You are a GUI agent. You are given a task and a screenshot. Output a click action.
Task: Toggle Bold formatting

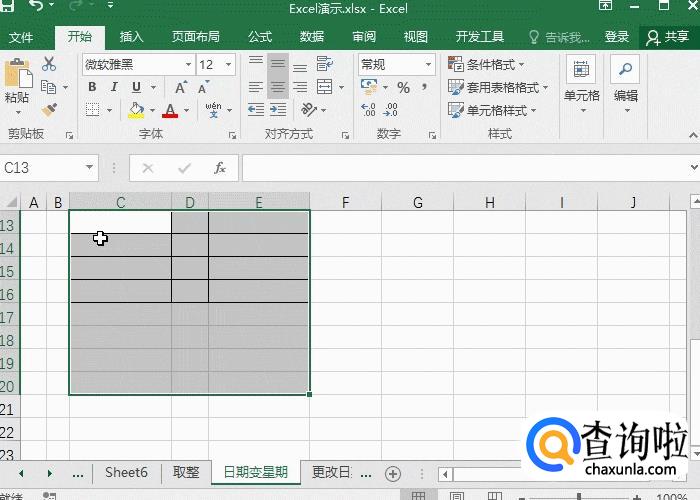coord(92,87)
